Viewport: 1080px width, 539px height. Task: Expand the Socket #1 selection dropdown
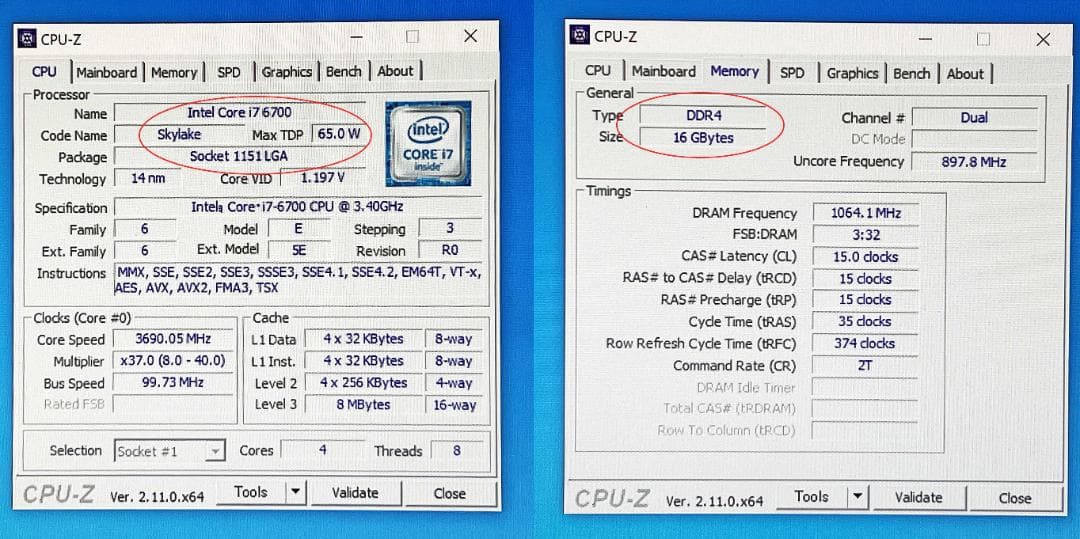click(216, 452)
